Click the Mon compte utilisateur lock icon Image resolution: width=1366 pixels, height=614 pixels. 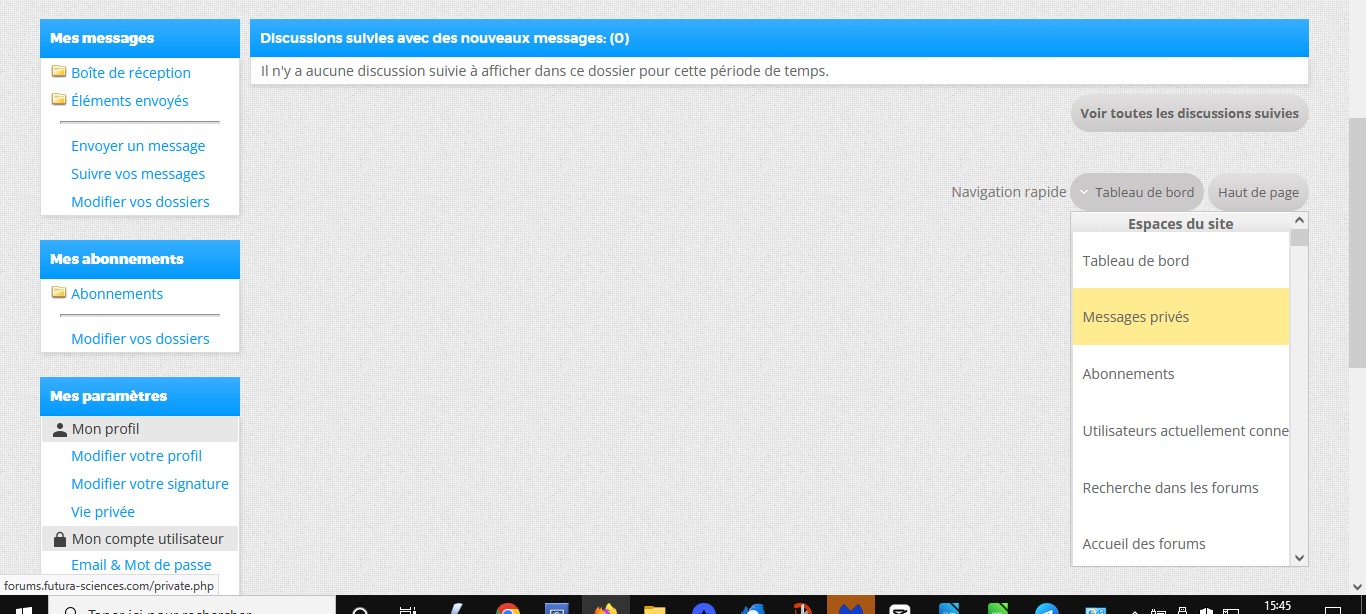[59, 539]
